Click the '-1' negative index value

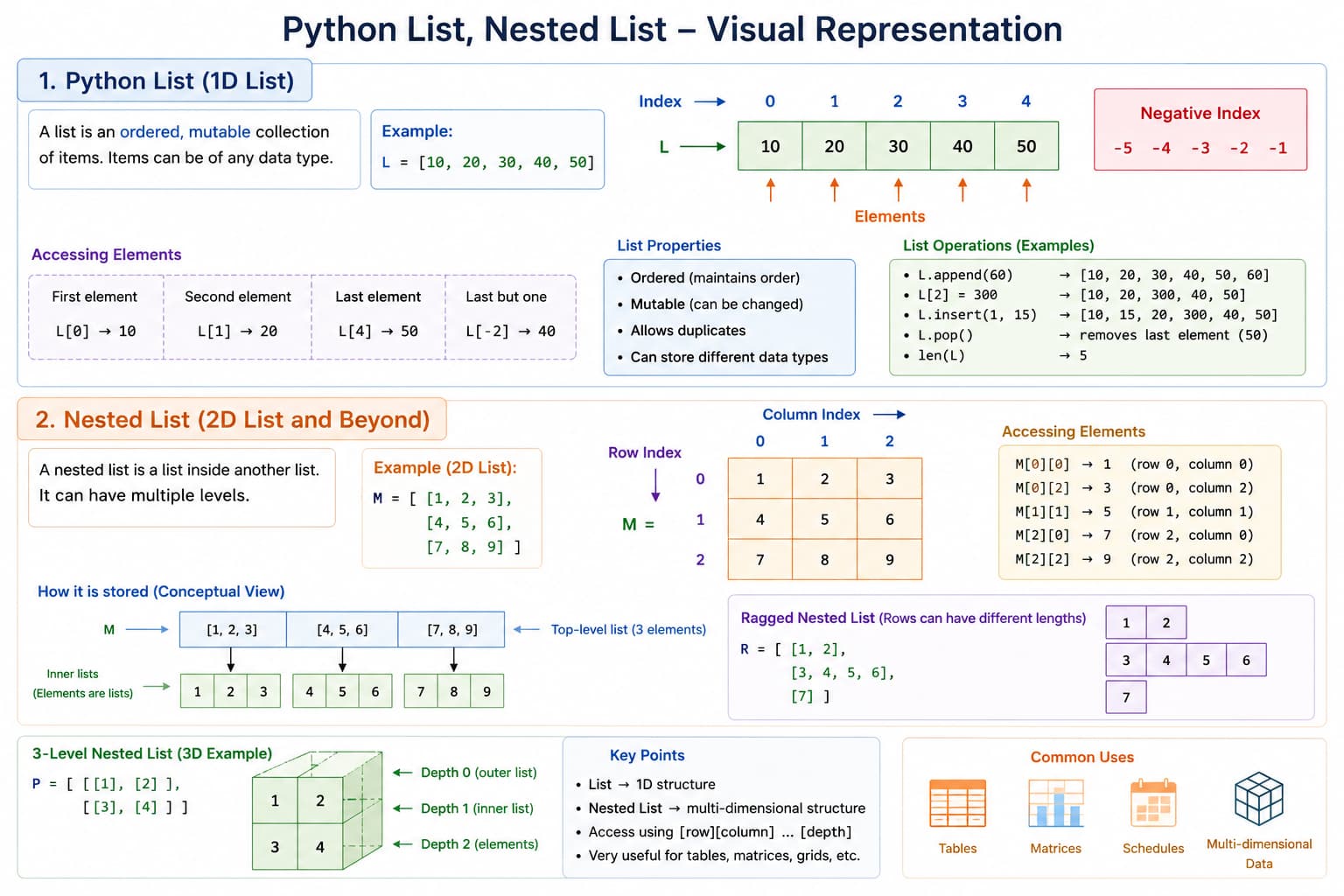pyautogui.click(x=1277, y=148)
